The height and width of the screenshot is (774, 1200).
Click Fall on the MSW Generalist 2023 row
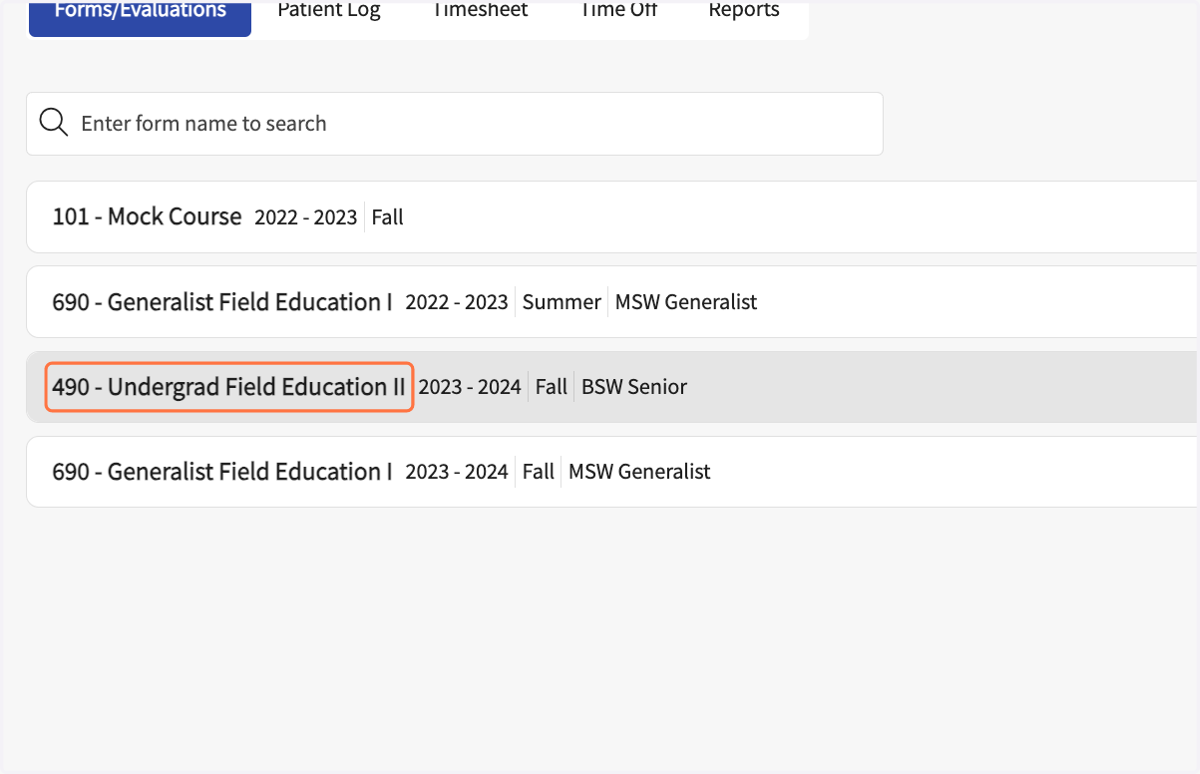538,471
